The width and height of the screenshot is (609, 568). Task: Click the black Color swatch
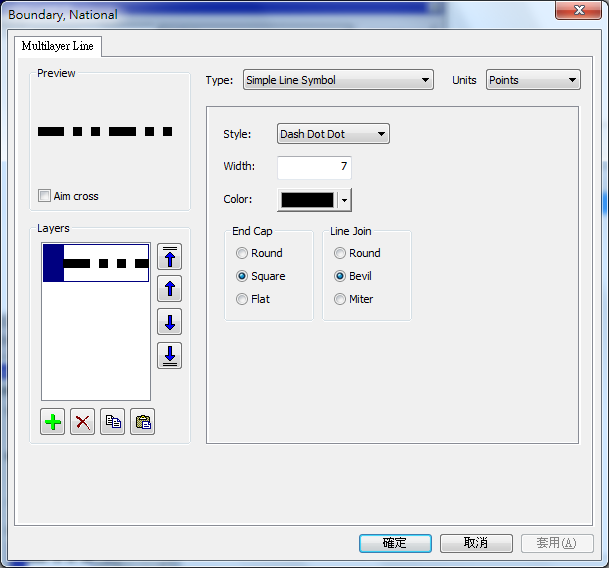pyautogui.click(x=307, y=200)
